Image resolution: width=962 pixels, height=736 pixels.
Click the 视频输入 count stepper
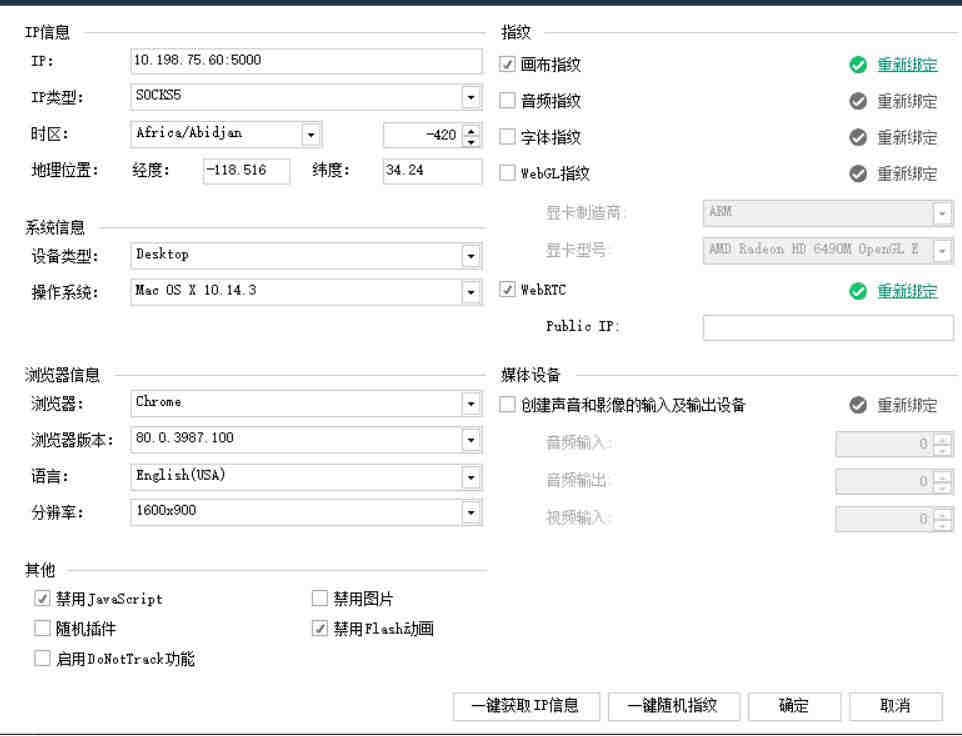pos(943,518)
